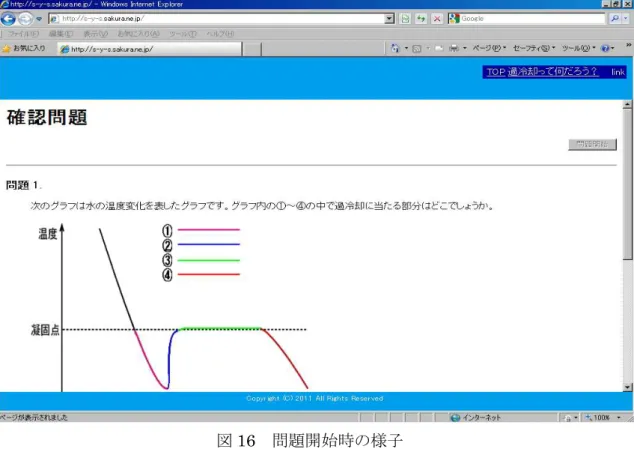Click the blue Help question mark icon
The width and height of the screenshot is (634, 452).
click(605, 49)
